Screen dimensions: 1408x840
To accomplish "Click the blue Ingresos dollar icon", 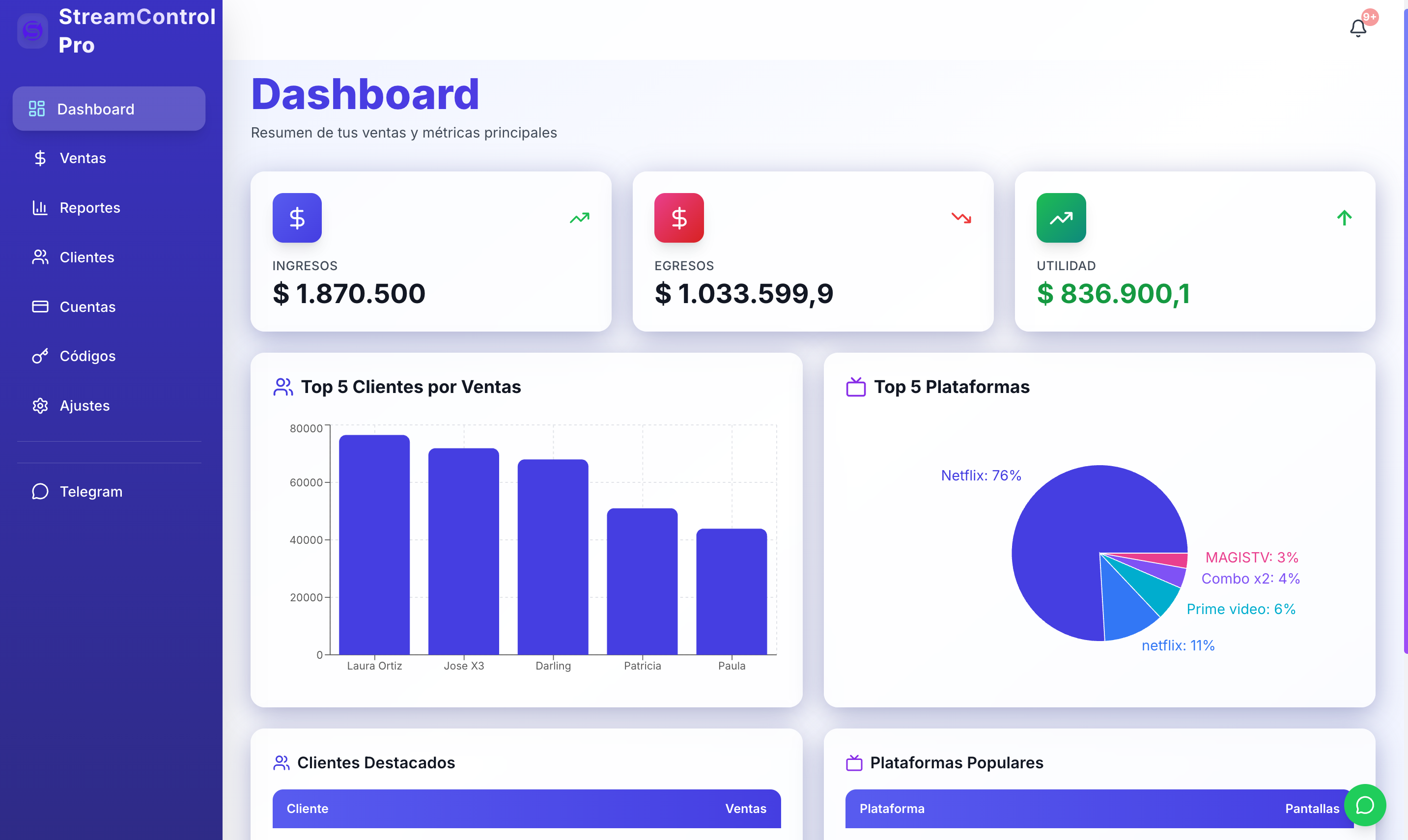I will [297, 218].
